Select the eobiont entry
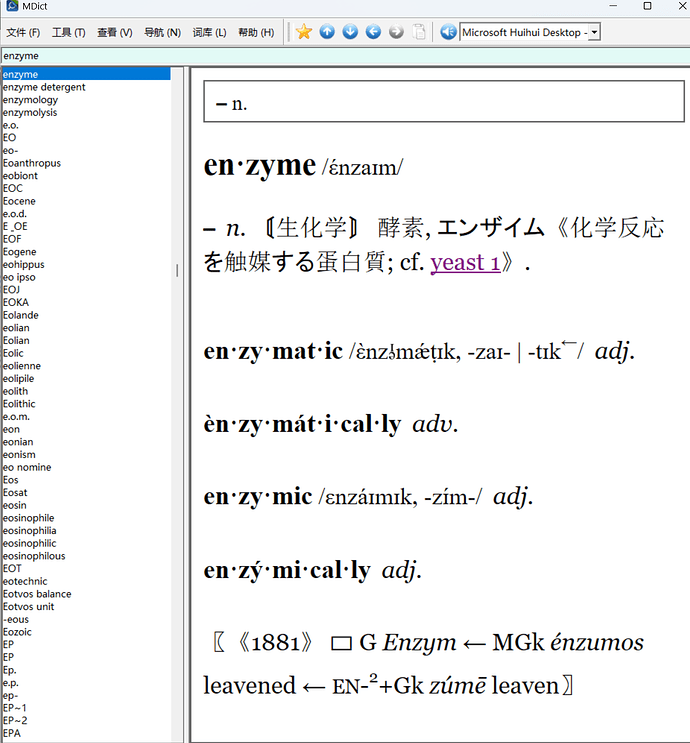 tap(20, 176)
